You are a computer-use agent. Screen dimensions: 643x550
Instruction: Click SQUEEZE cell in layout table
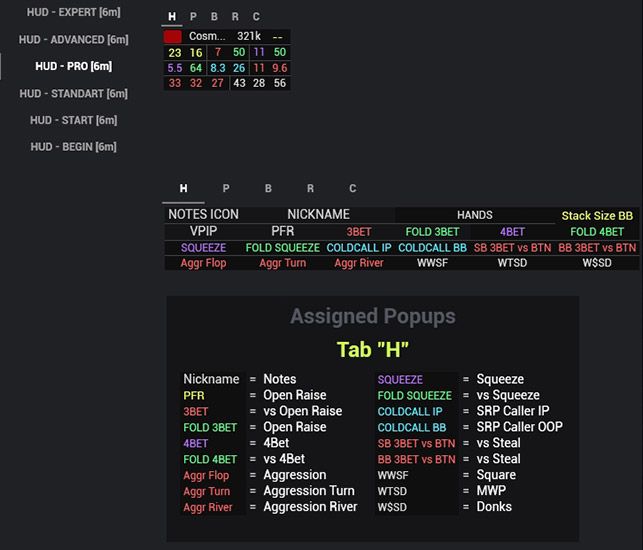tap(203, 248)
